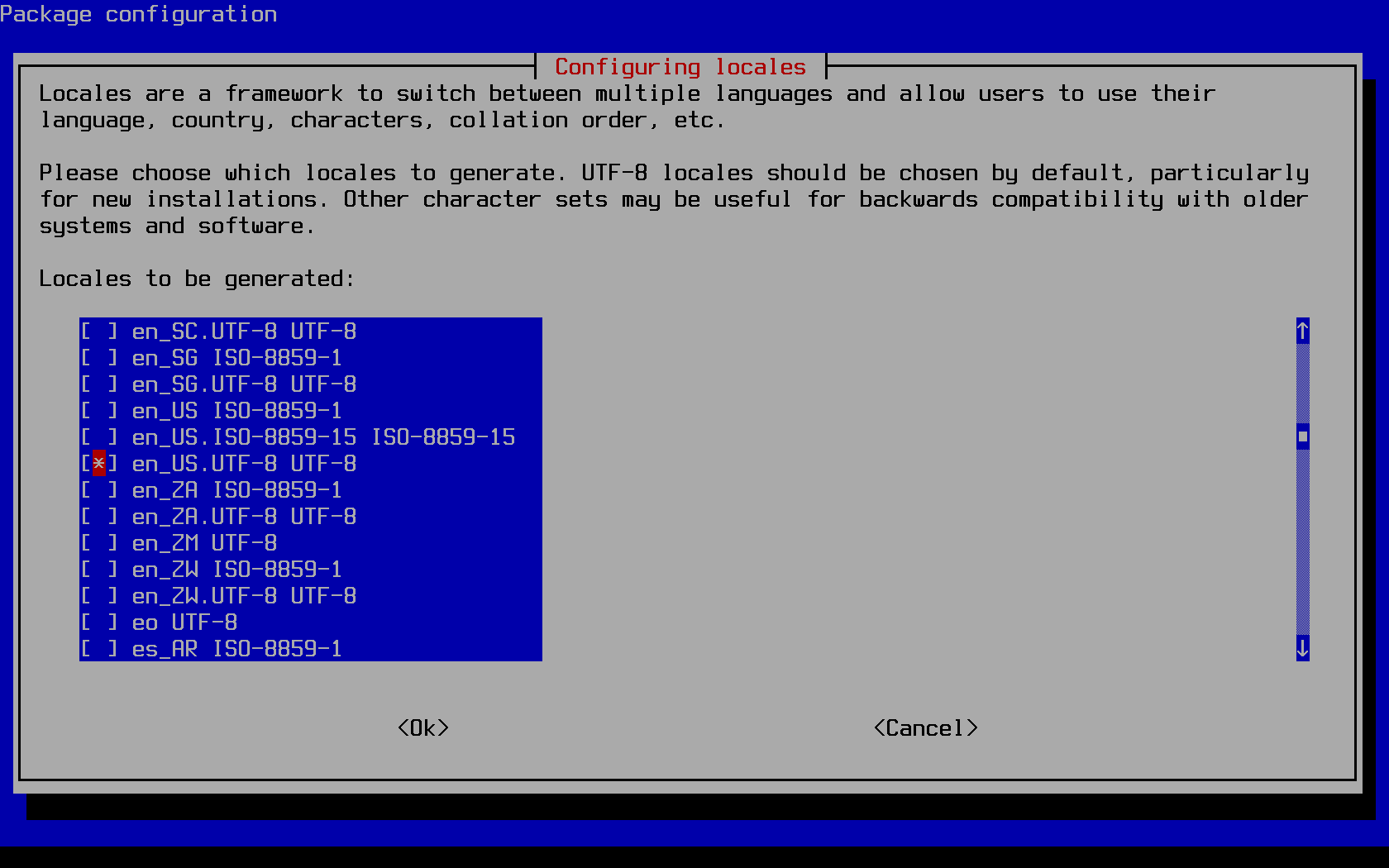Image resolution: width=1389 pixels, height=868 pixels.
Task: Toggle the en_SG ISO-8859-1 checkbox
Action: [99, 357]
